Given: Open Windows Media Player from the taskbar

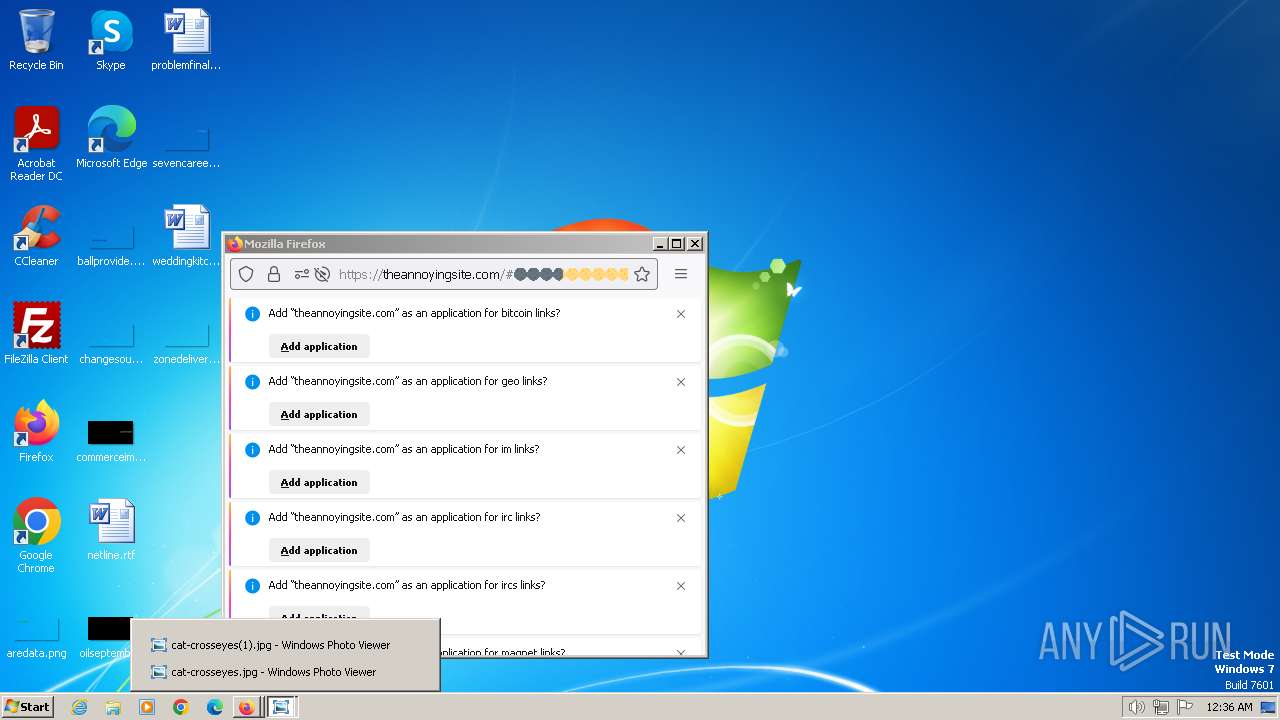Looking at the screenshot, I should 147,707.
